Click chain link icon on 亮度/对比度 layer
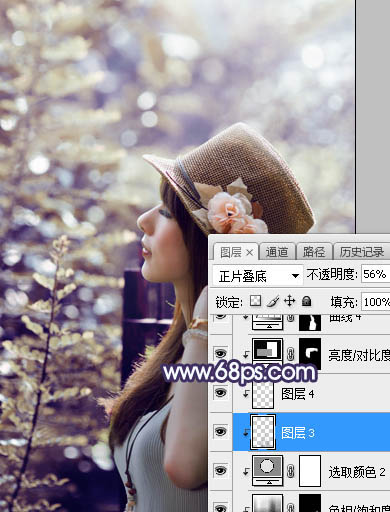The width and height of the screenshot is (390, 512). point(291,354)
